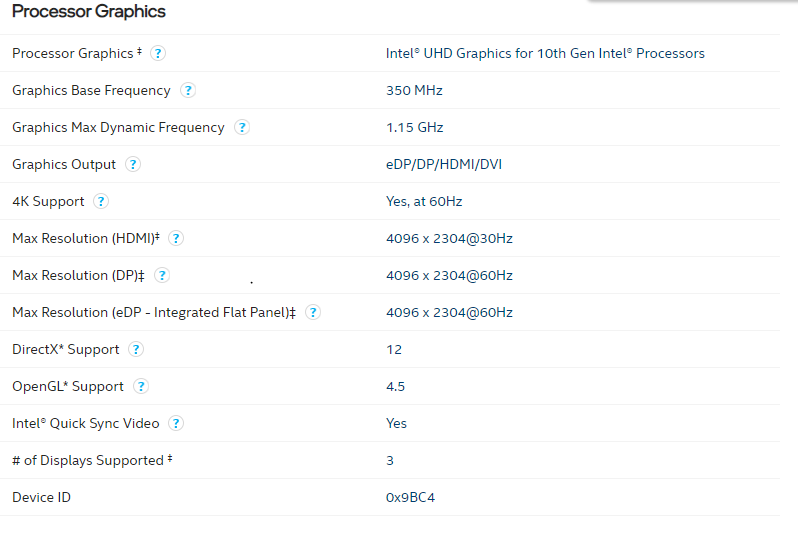Click the Device ID value 0x9BC4

[410, 498]
